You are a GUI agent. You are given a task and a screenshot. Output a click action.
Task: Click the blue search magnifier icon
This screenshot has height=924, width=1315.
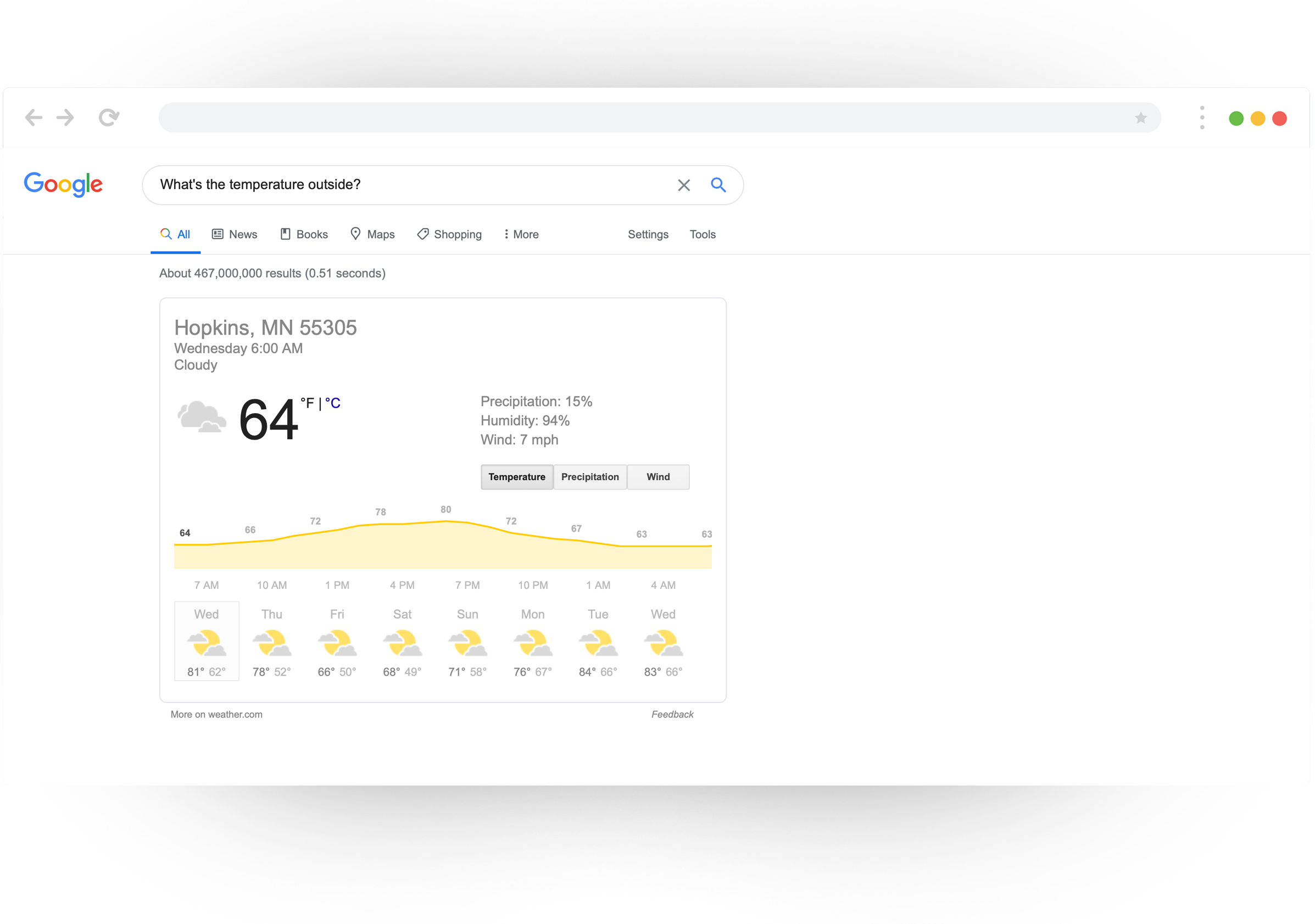point(718,185)
